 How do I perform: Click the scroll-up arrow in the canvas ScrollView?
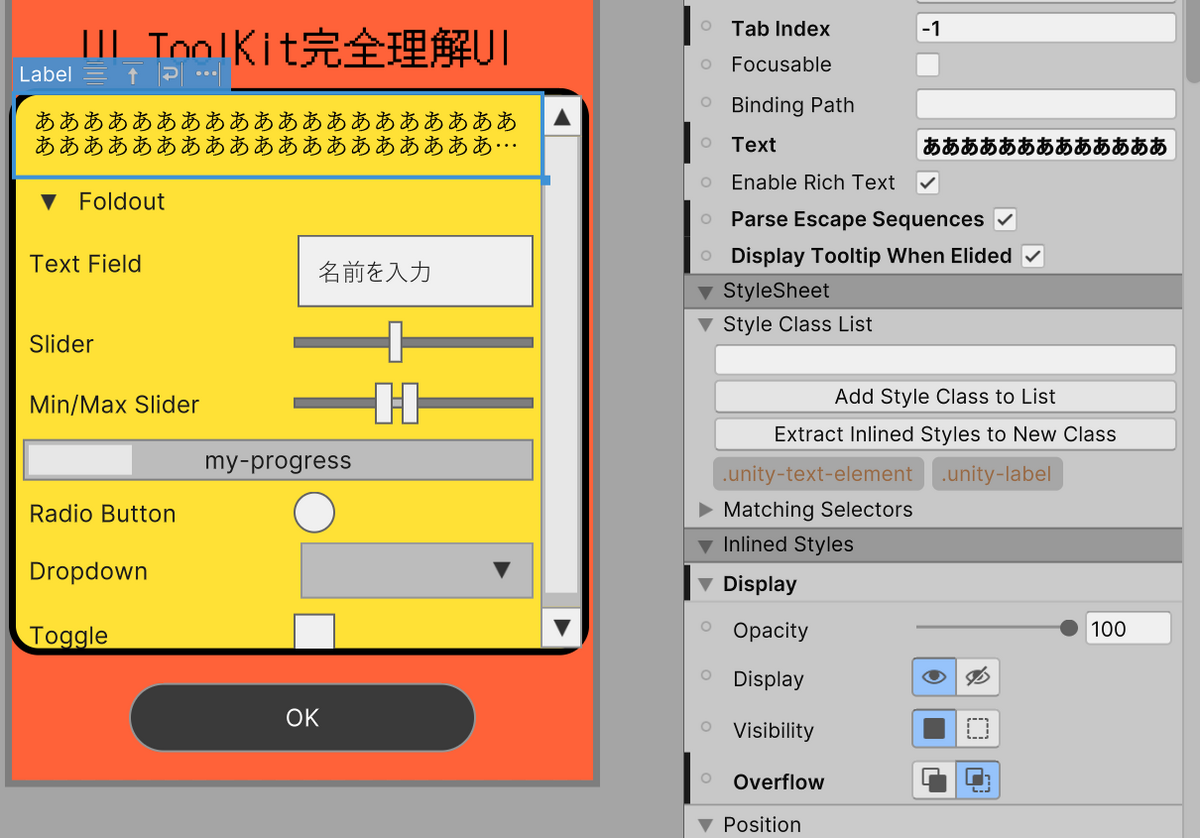pyautogui.click(x=561, y=116)
